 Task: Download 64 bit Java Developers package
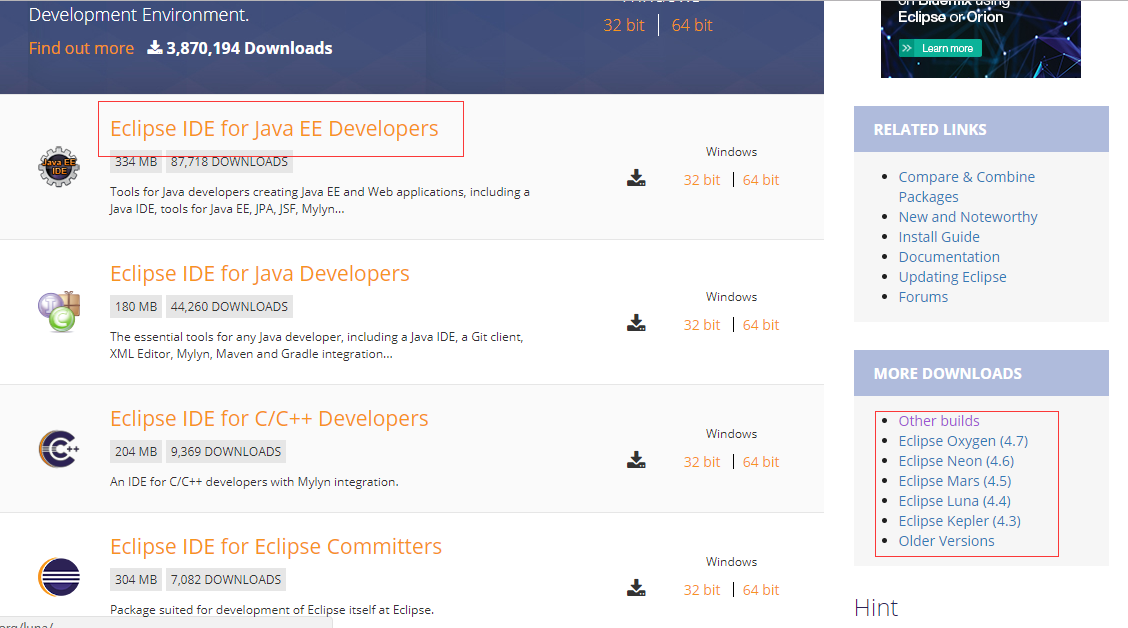[x=760, y=324]
